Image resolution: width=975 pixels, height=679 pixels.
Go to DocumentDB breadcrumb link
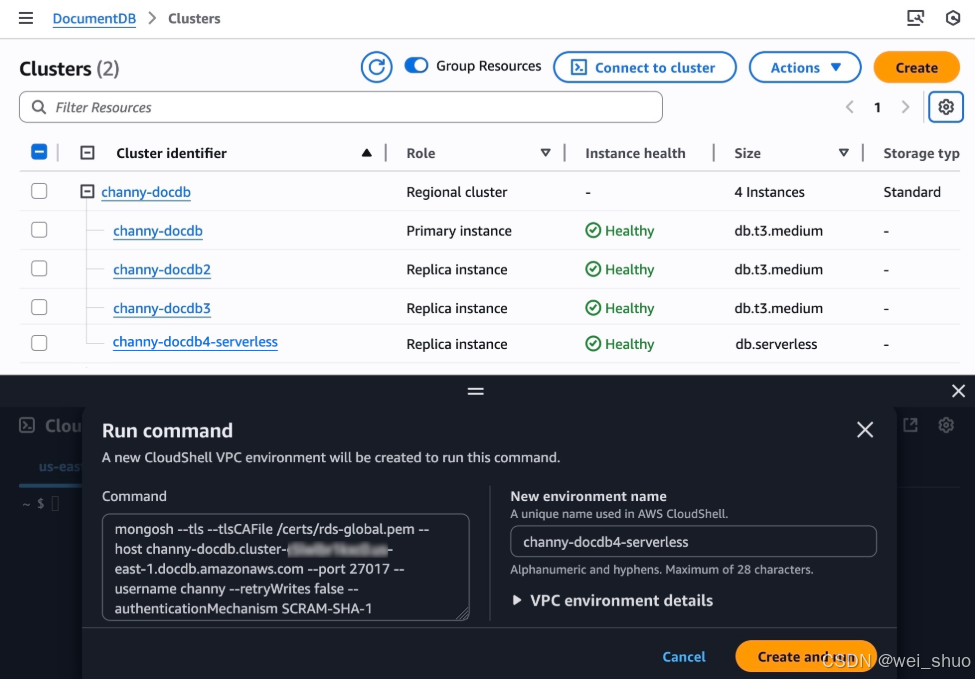pyautogui.click(x=94, y=19)
